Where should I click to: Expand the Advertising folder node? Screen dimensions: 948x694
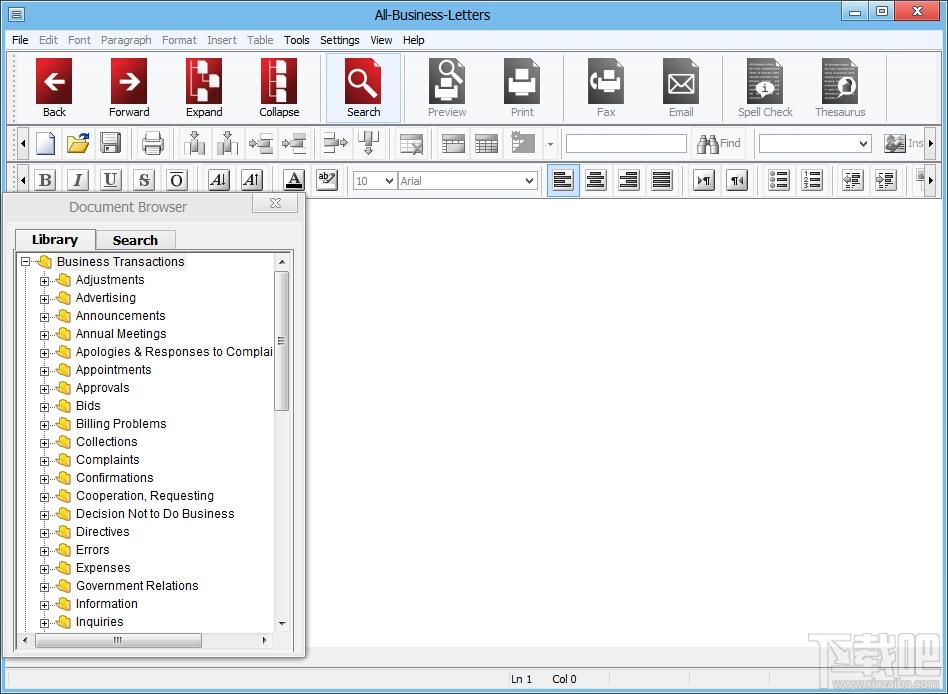(x=44, y=298)
